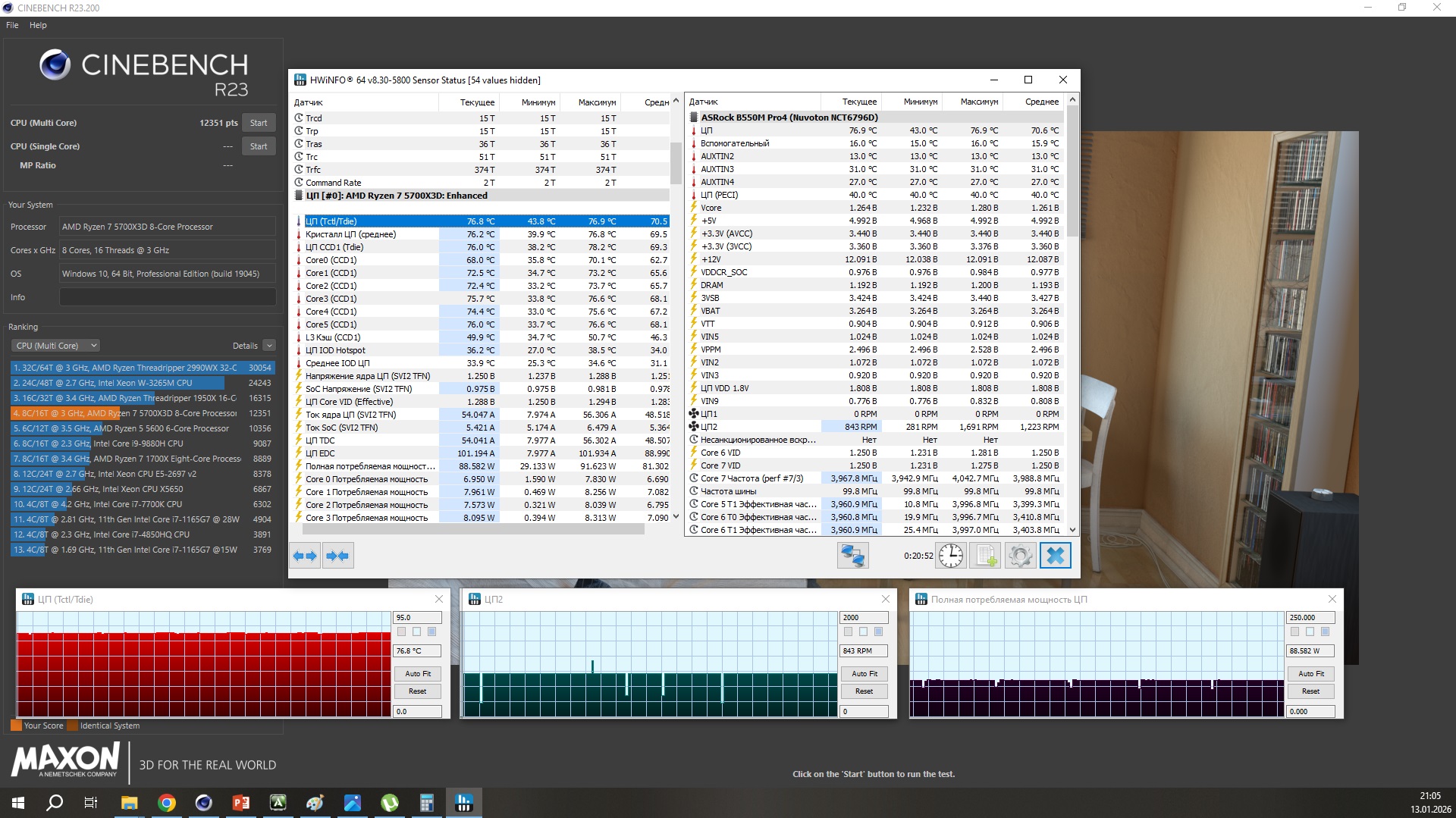Toggle the middle checkbox in the CPU power graph
This screenshot has height=818, width=1456.
1310,632
